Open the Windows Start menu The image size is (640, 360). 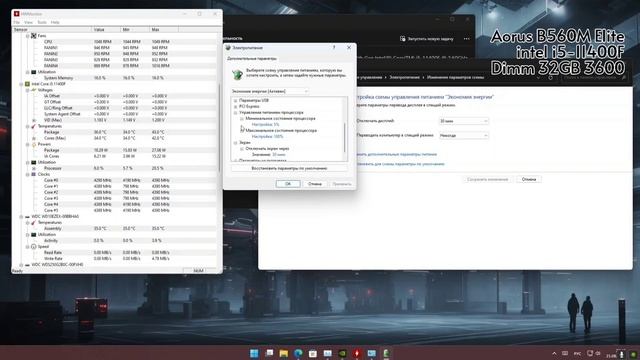pyautogui.click(x=254, y=353)
